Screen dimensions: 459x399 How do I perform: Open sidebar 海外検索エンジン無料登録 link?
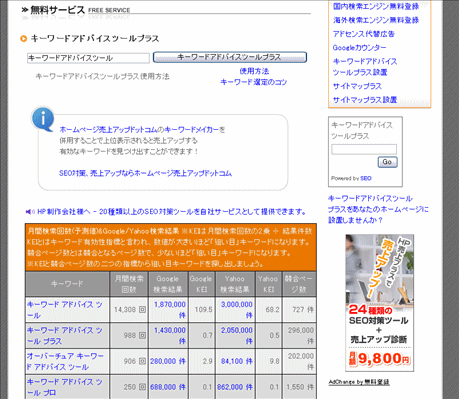pos(376,20)
